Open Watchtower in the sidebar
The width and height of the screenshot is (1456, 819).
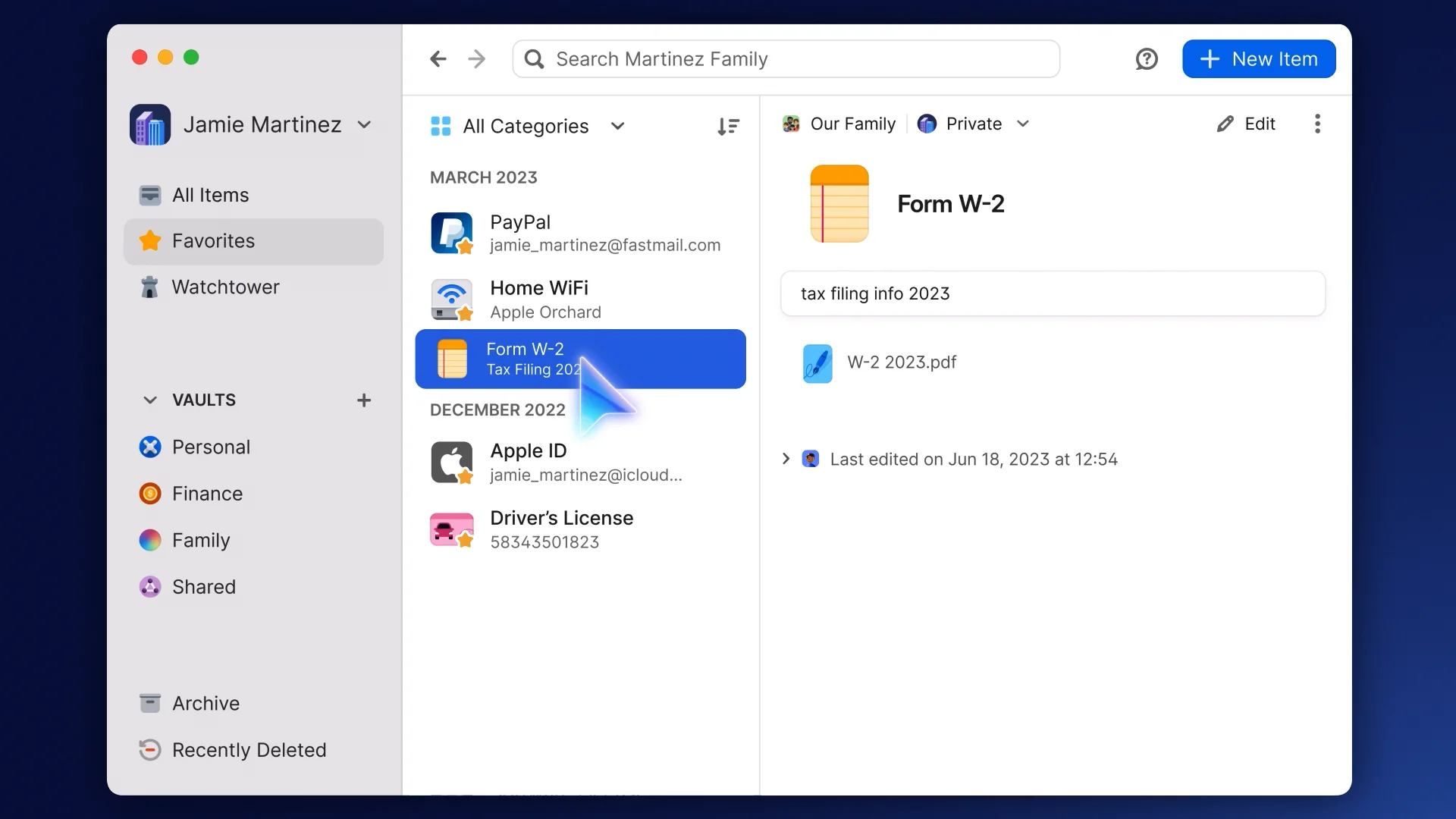click(x=225, y=287)
